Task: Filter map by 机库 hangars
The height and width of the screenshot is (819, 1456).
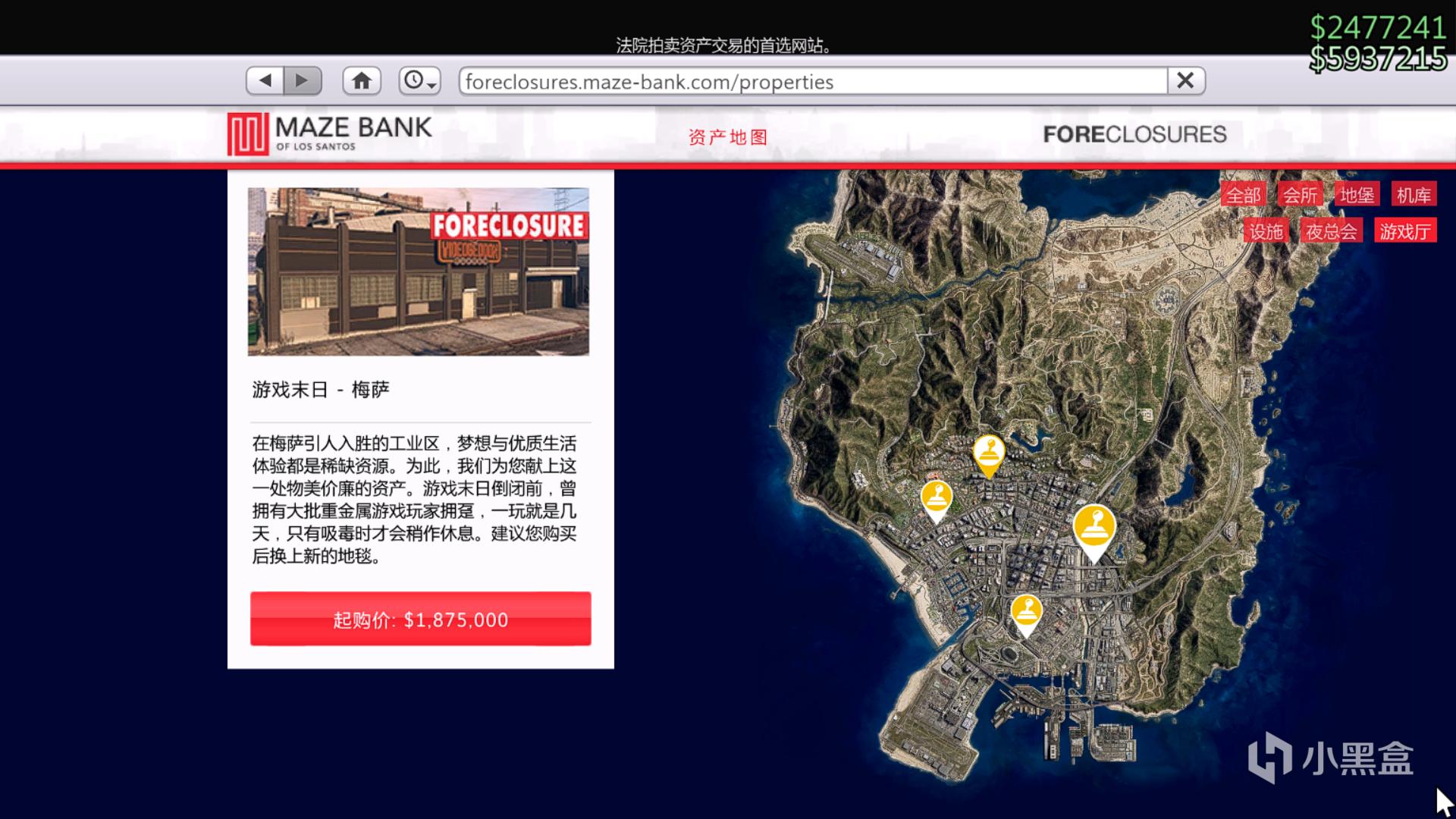Action: click(1414, 195)
